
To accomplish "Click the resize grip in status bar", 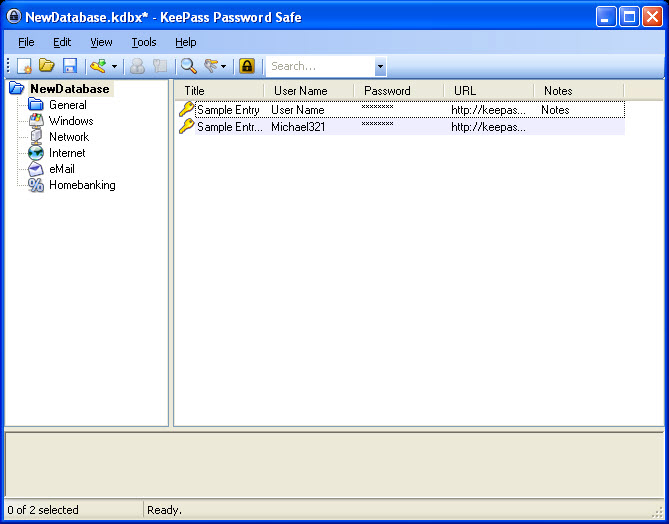I will click(x=657, y=512).
